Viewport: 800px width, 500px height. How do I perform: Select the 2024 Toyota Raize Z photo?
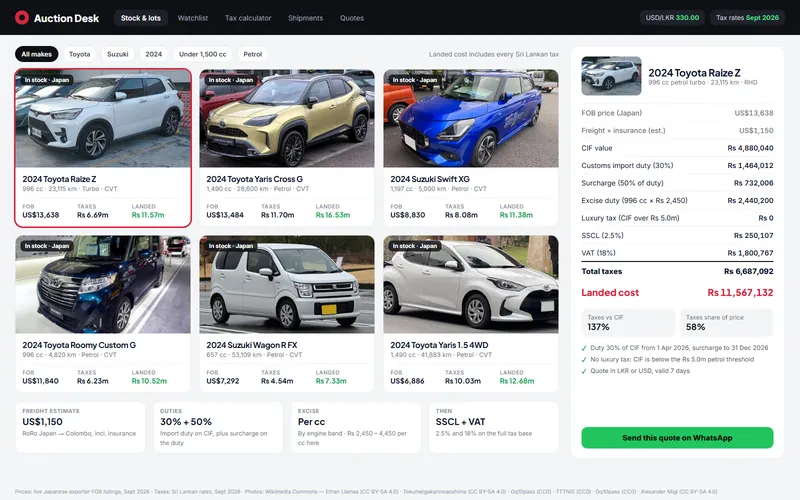pos(103,118)
